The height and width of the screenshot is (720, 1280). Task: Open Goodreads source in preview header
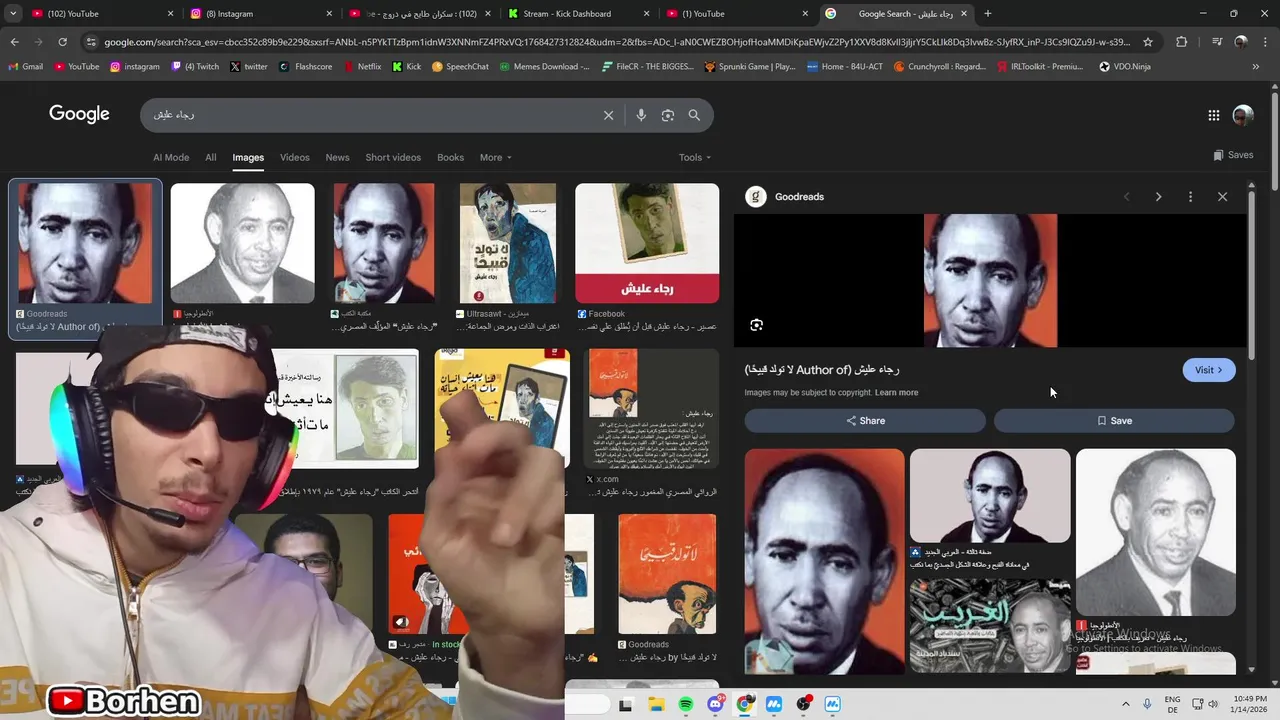click(785, 197)
